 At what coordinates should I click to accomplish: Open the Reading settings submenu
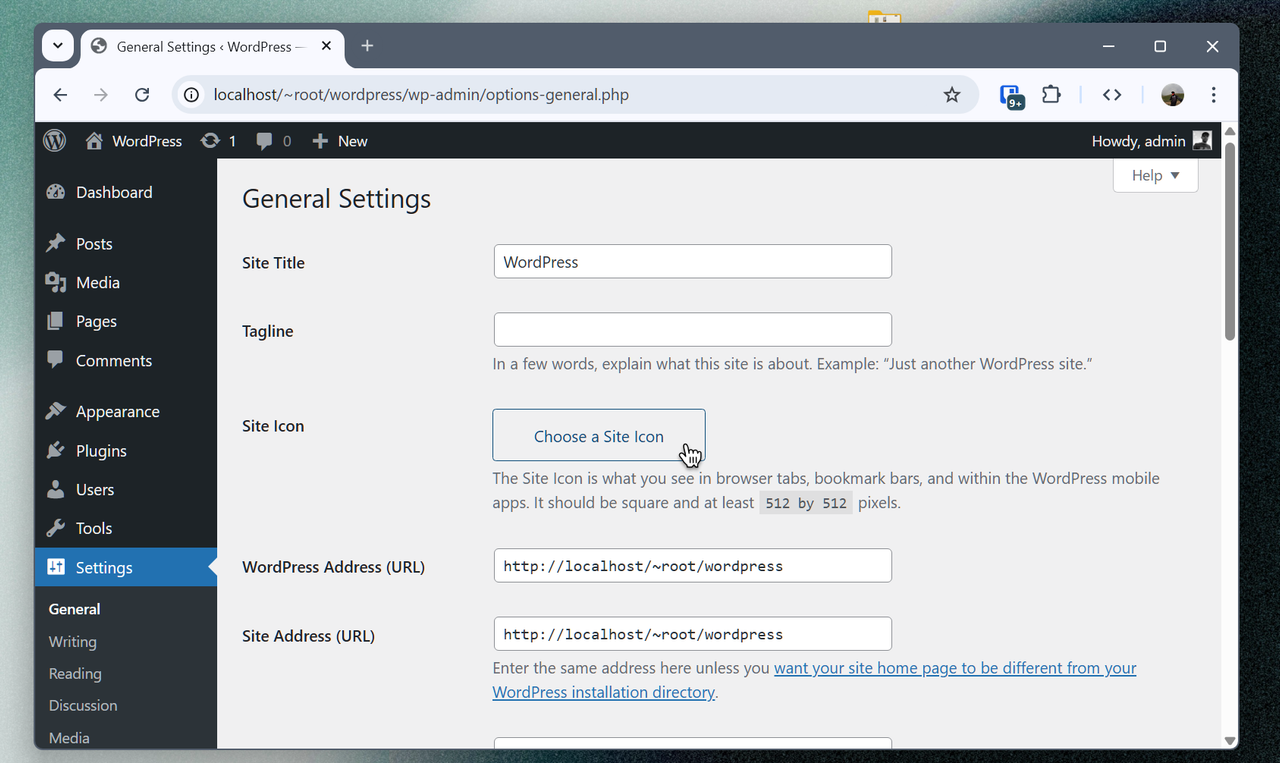point(75,673)
